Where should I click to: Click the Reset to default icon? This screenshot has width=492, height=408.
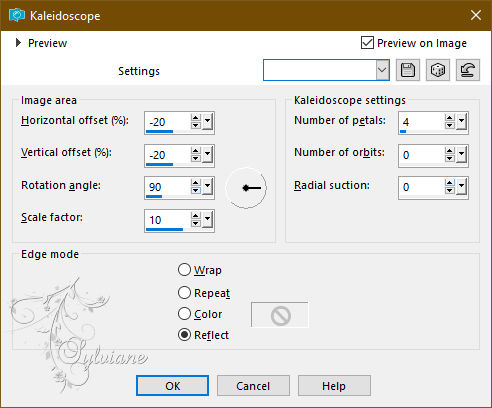(x=468, y=70)
